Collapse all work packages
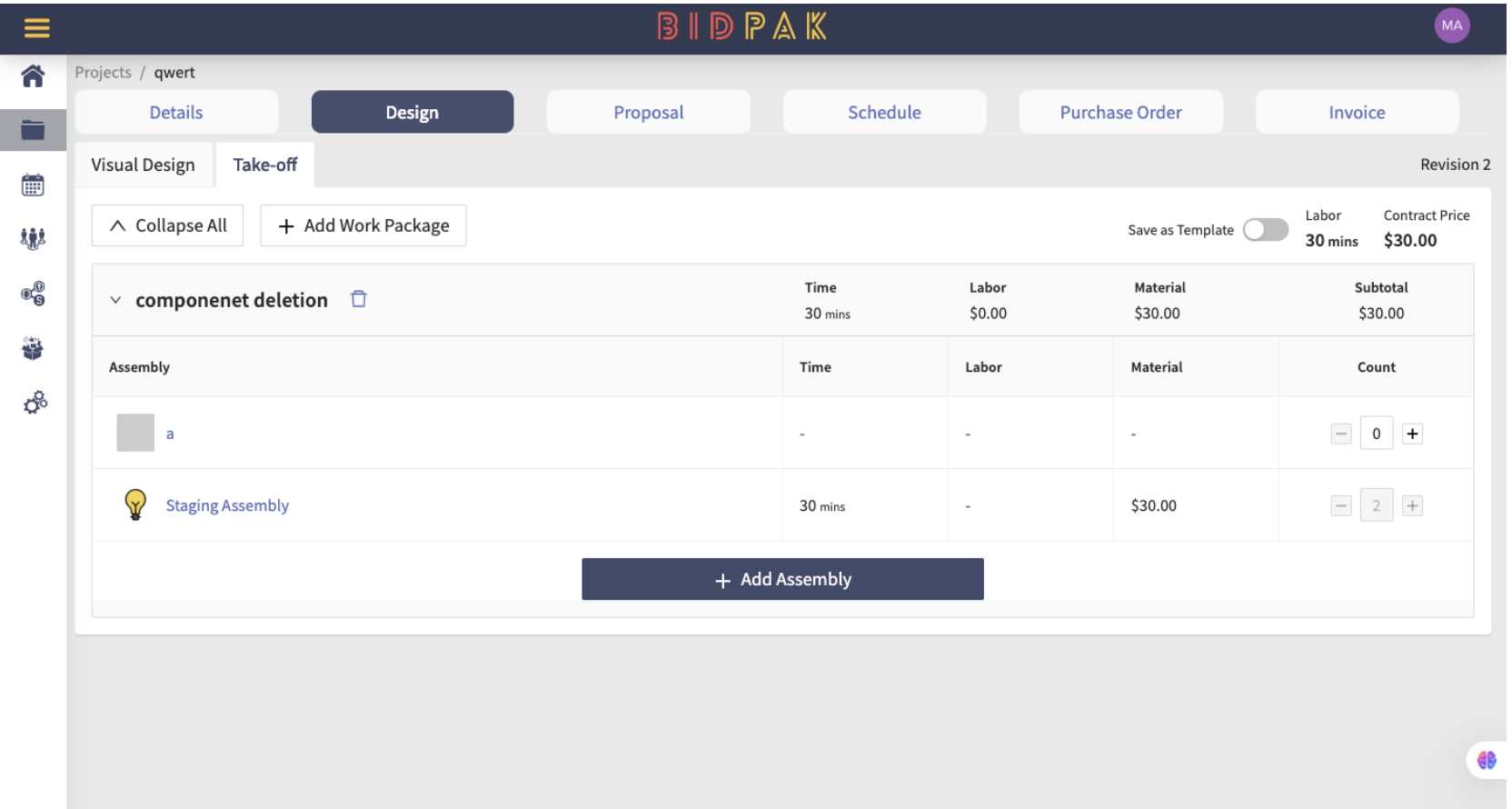1512x809 pixels. tap(167, 225)
